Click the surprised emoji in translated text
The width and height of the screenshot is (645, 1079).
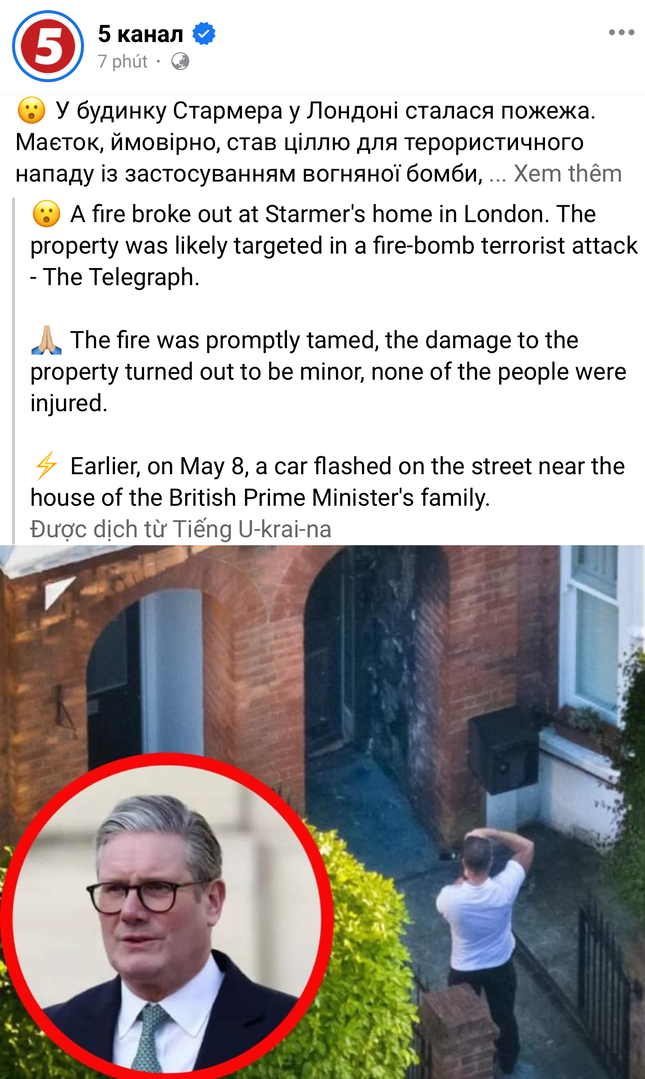tap(46, 214)
